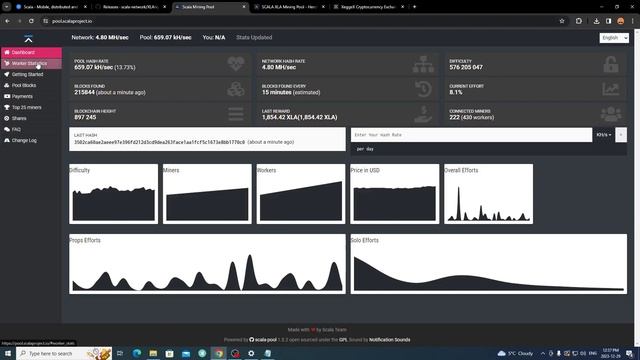Click the Chrome taskbar icon
This screenshot has width=640, height=360.
tap(219, 353)
